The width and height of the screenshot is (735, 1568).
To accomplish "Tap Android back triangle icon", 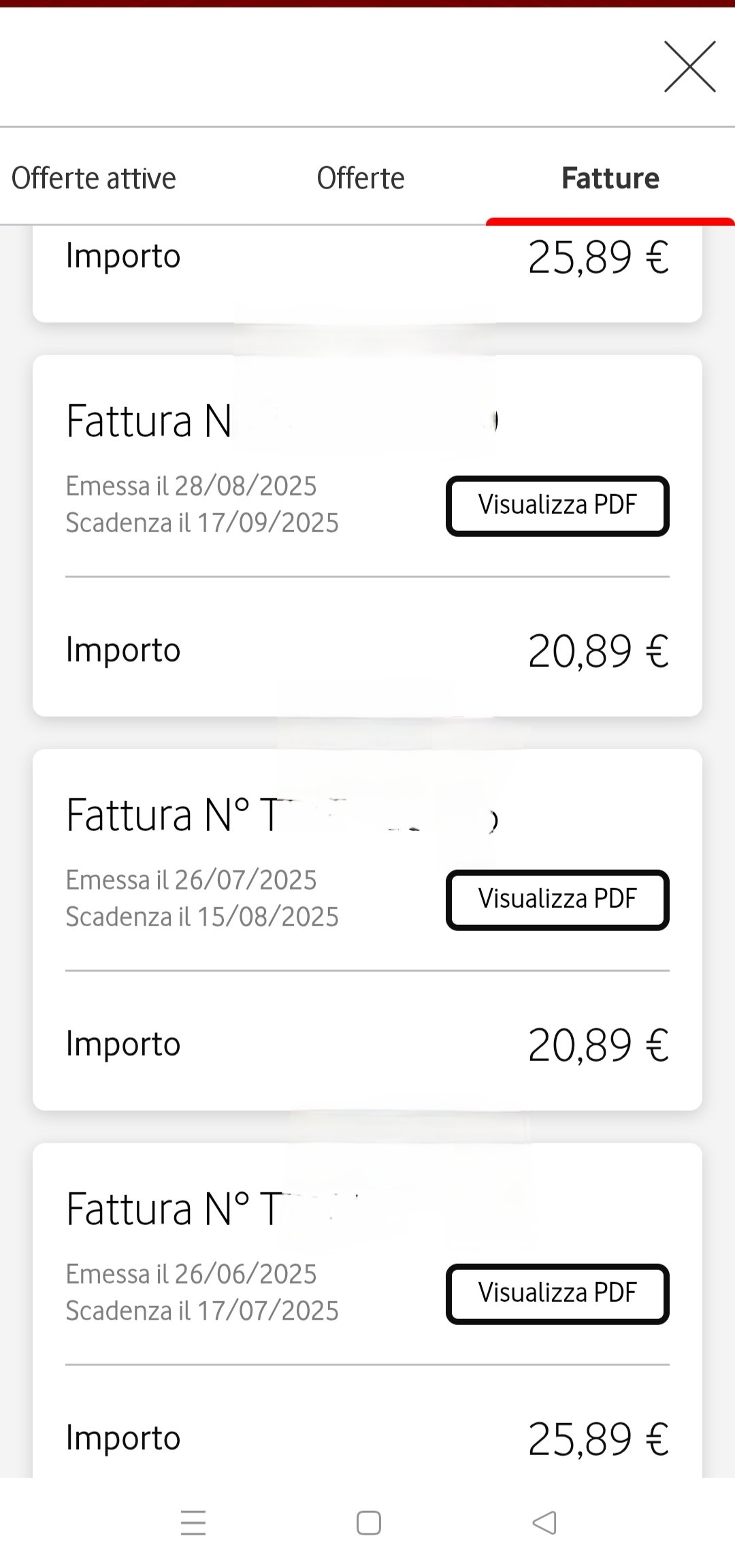I will click(544, 1522).
